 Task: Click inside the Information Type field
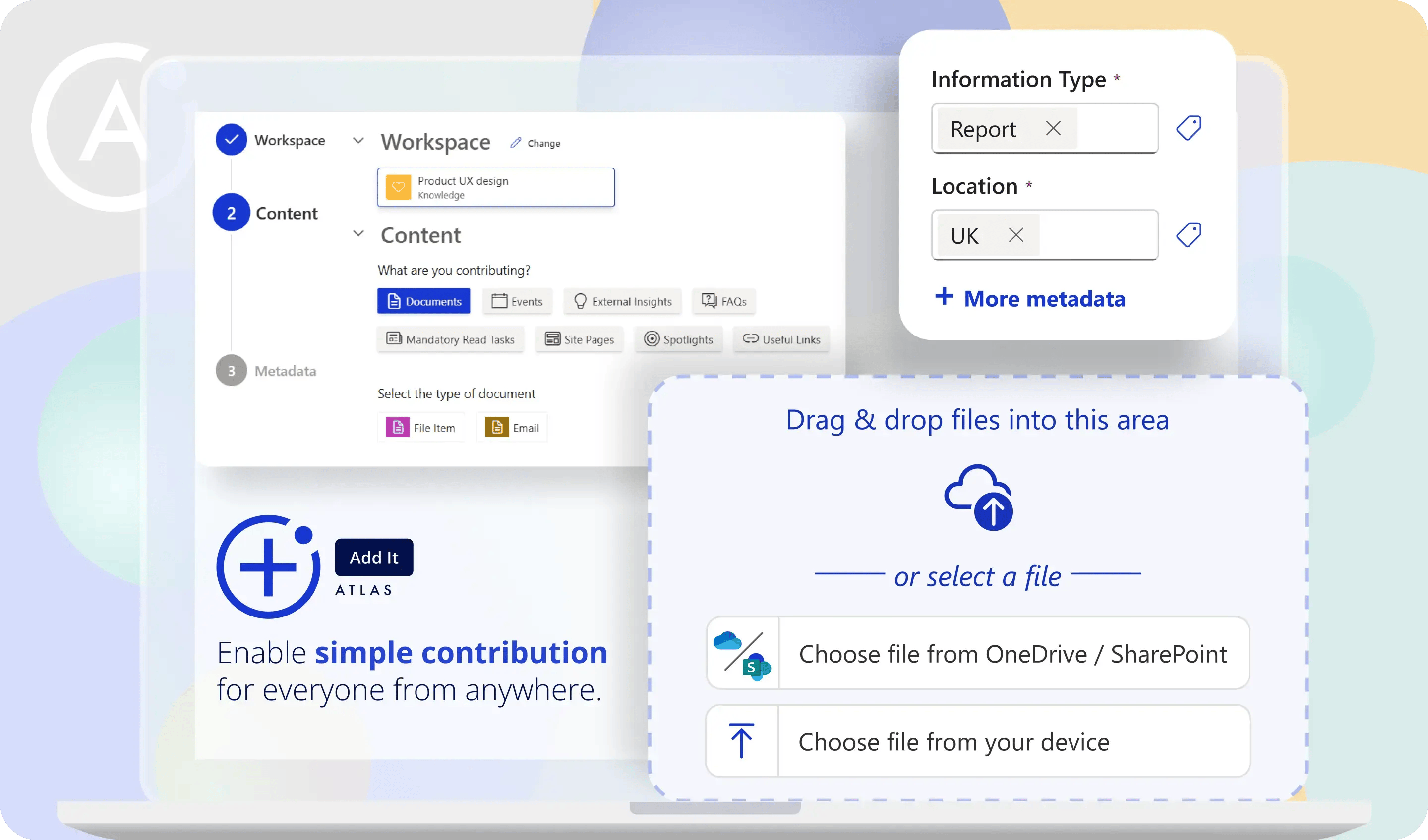point(1045,128)
